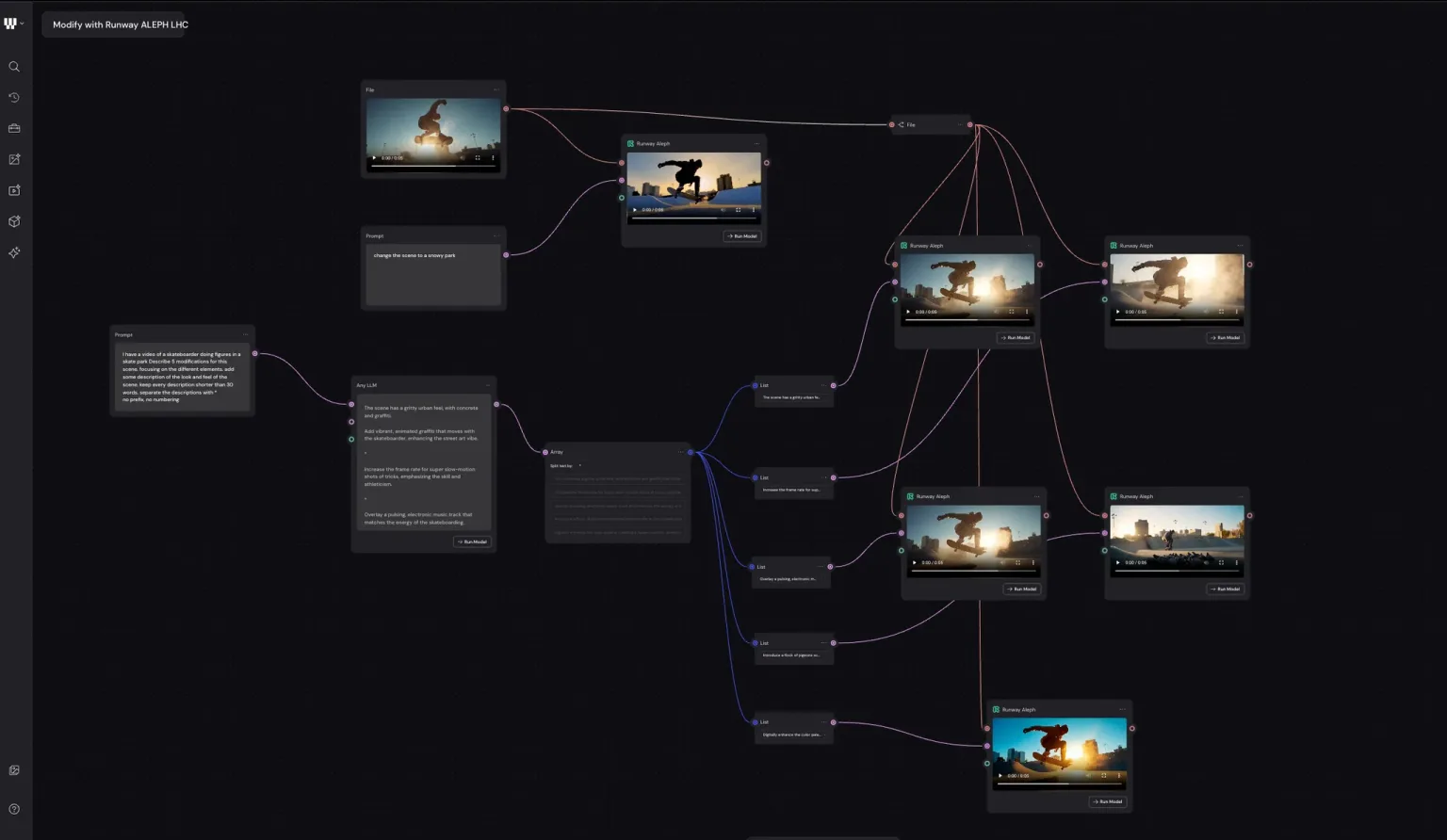Open the help question mark icon

pyautogui.click(x=14, y=809)
